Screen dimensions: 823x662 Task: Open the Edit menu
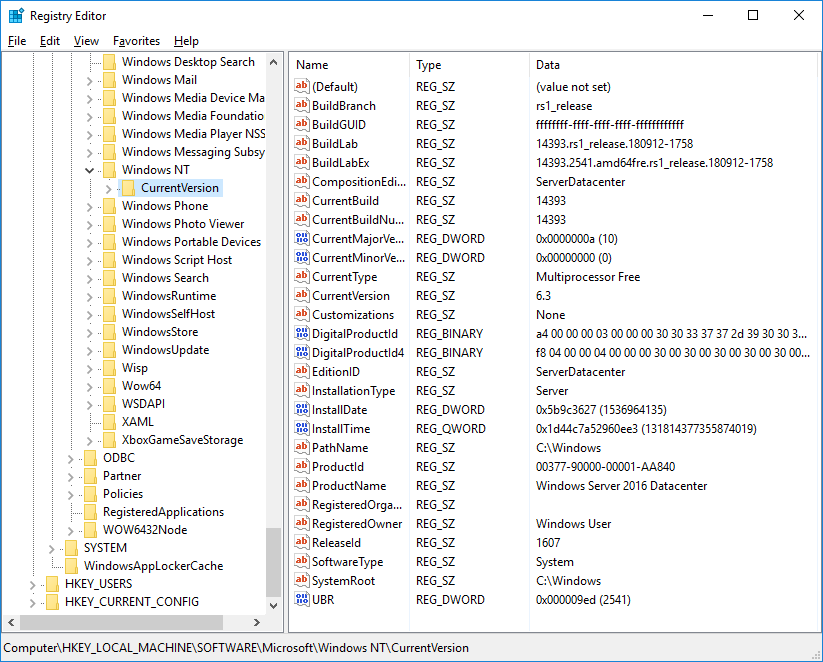click(50, 41)
